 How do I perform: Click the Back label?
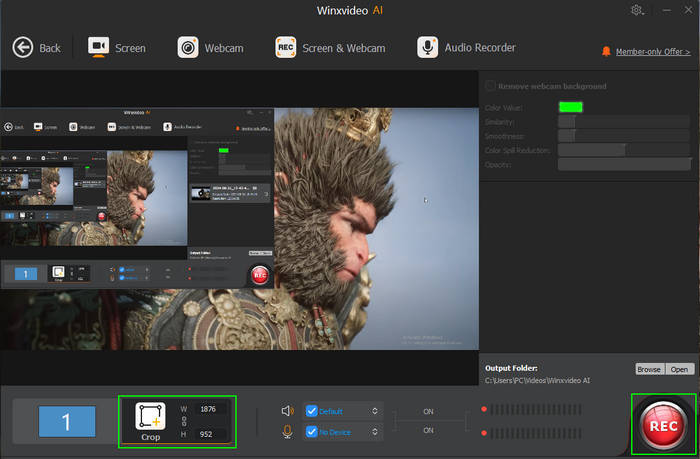coord(50,48)
